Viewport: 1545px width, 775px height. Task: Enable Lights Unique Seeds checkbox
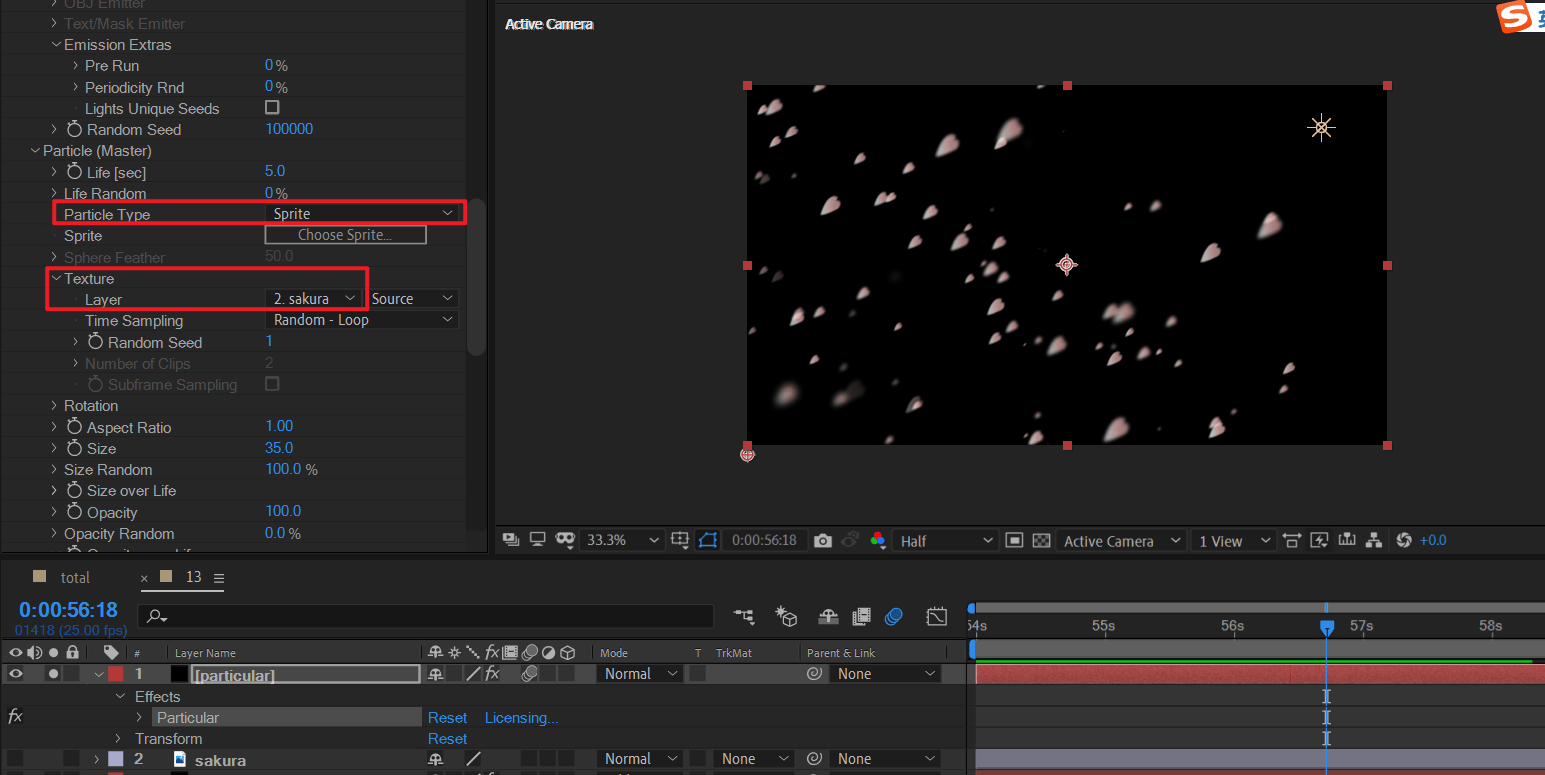pyautogui.click(x=272, y=107)
